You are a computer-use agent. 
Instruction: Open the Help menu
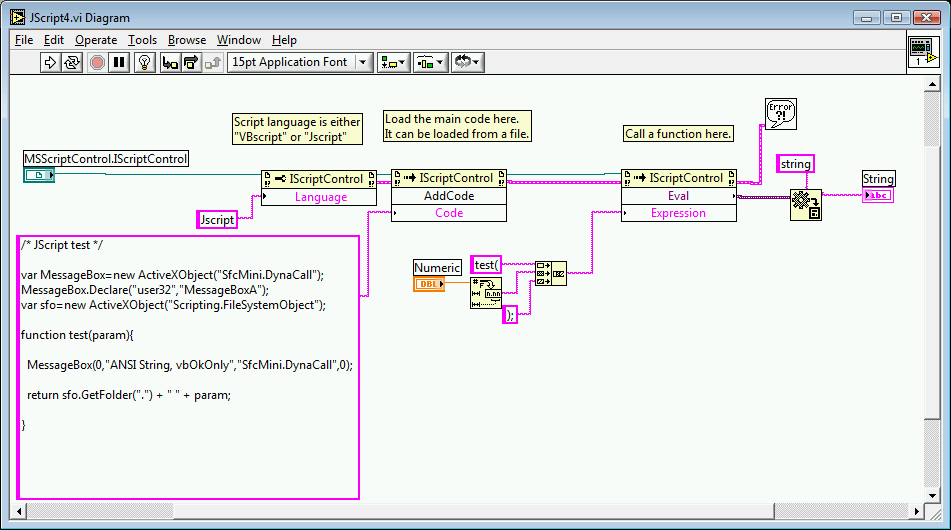(284, 40)
